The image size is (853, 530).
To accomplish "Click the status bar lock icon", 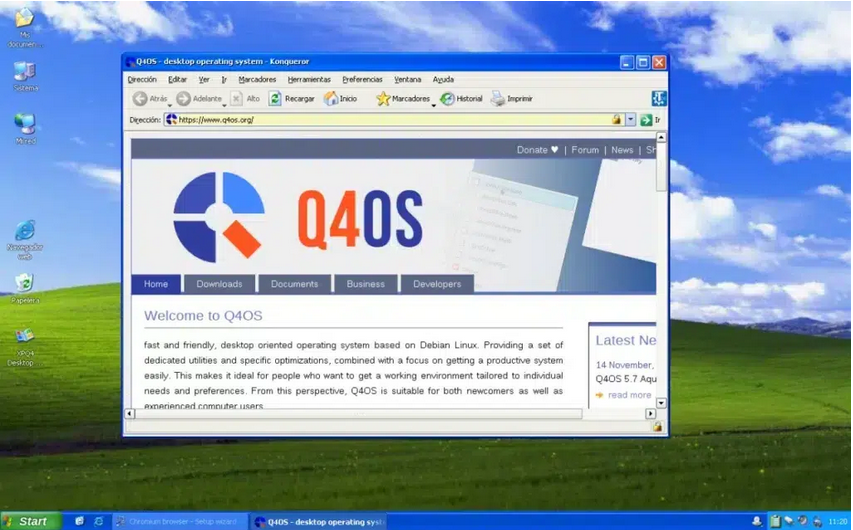I will 658,427.
